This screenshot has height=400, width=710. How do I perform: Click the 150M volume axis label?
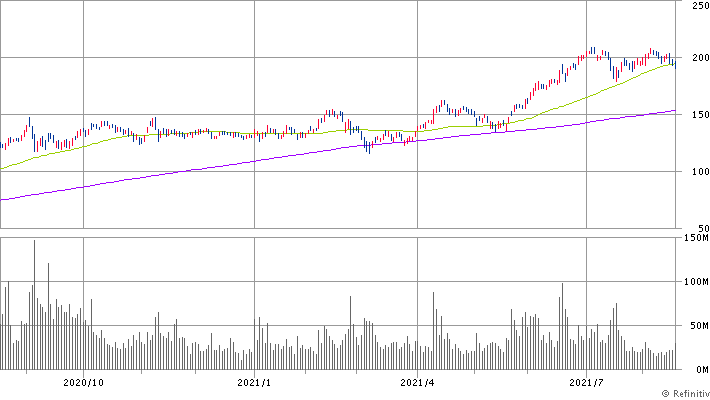(x=696, y=237)
